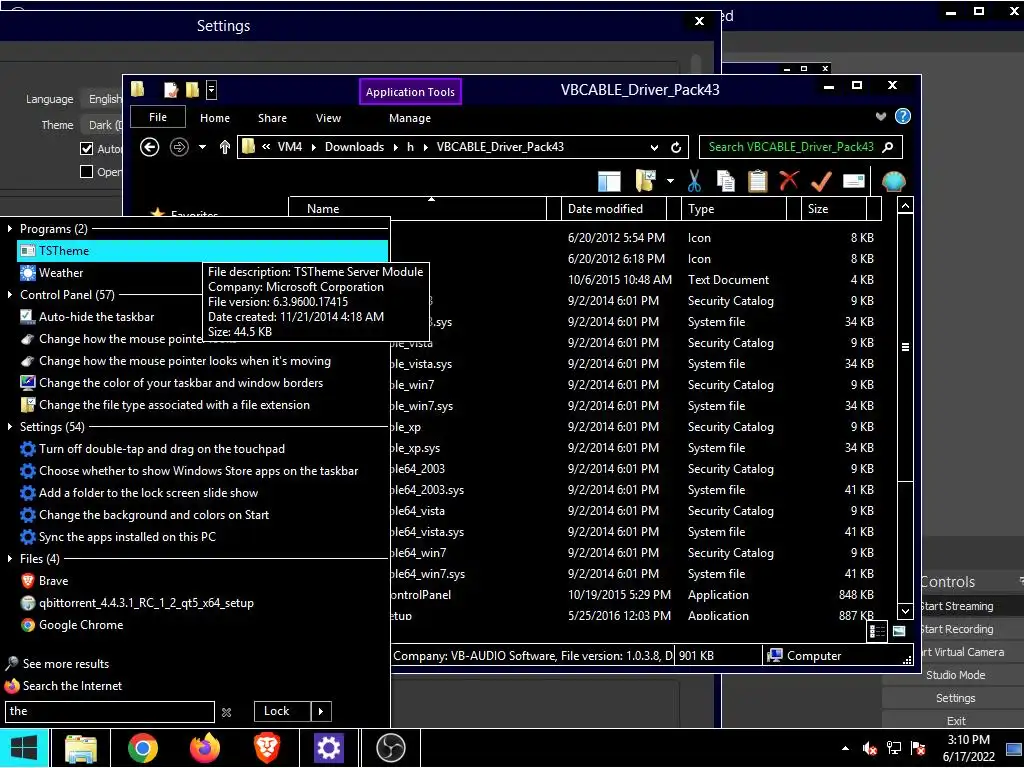The height and width of the screenshot is (768, 1024).
Task: Click the Copy icon in toolbar
Action: click(x=726, y=181)
